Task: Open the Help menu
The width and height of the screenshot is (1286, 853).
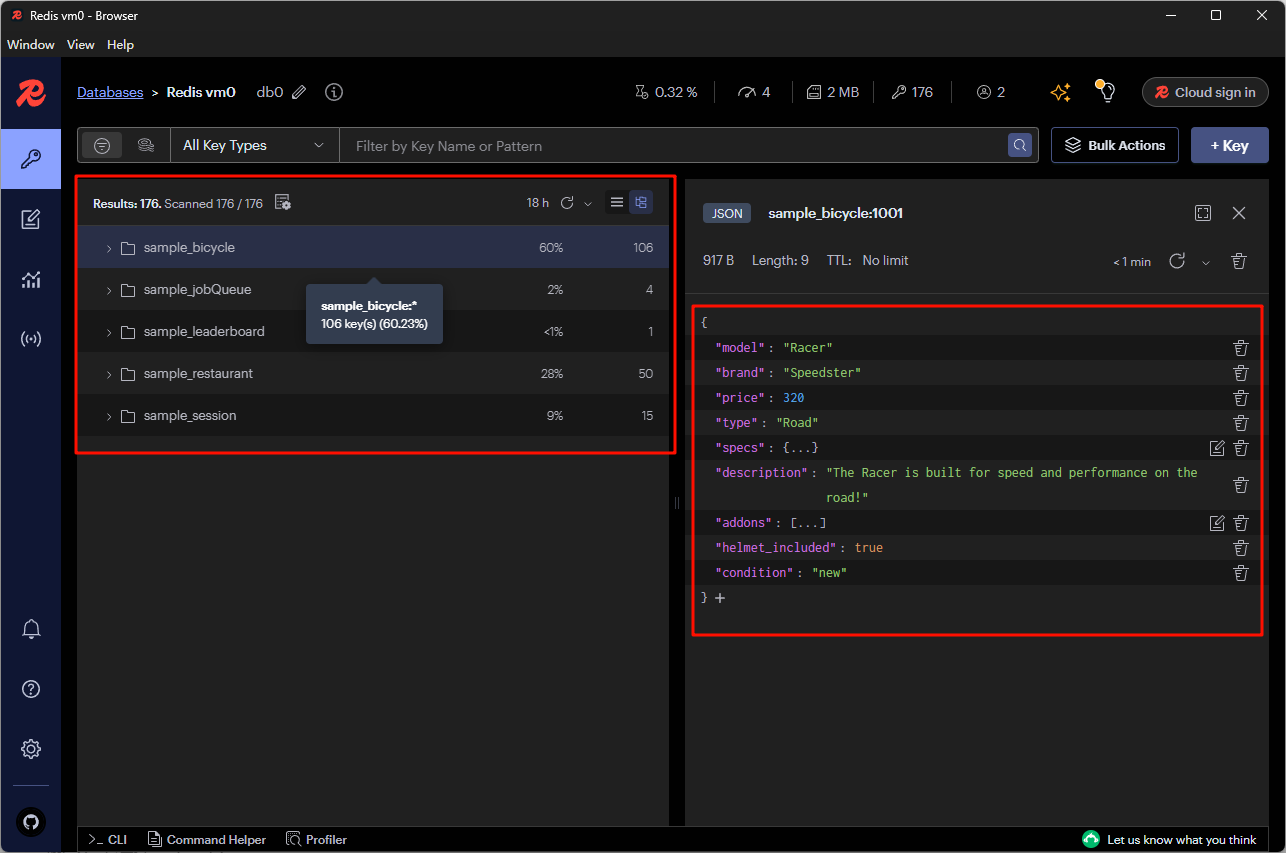Action: tap(120, 45)
